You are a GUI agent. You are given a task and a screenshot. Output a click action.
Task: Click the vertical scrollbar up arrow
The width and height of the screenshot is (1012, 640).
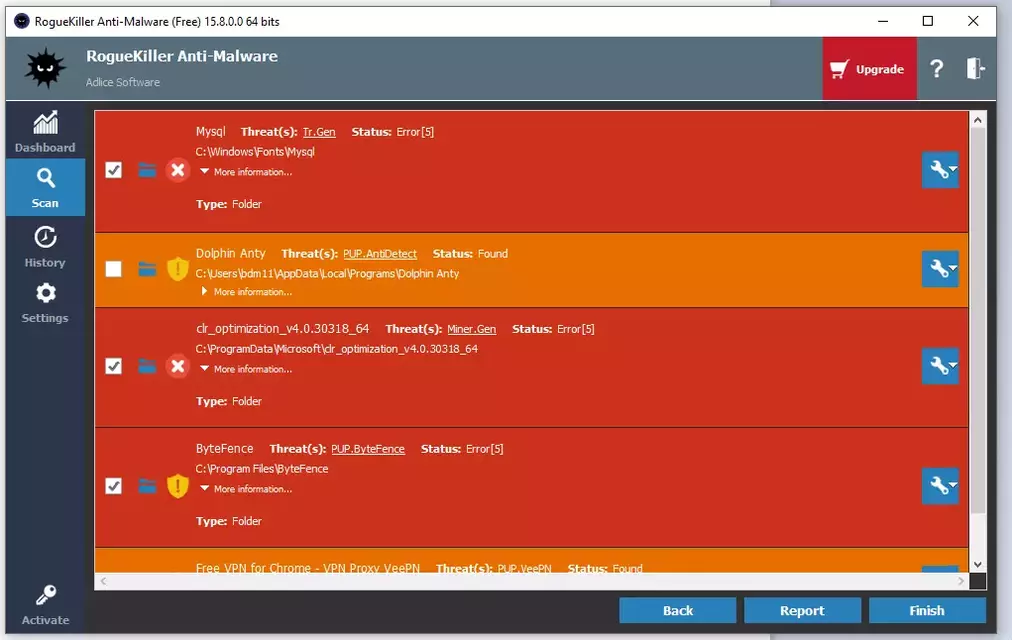978,120
